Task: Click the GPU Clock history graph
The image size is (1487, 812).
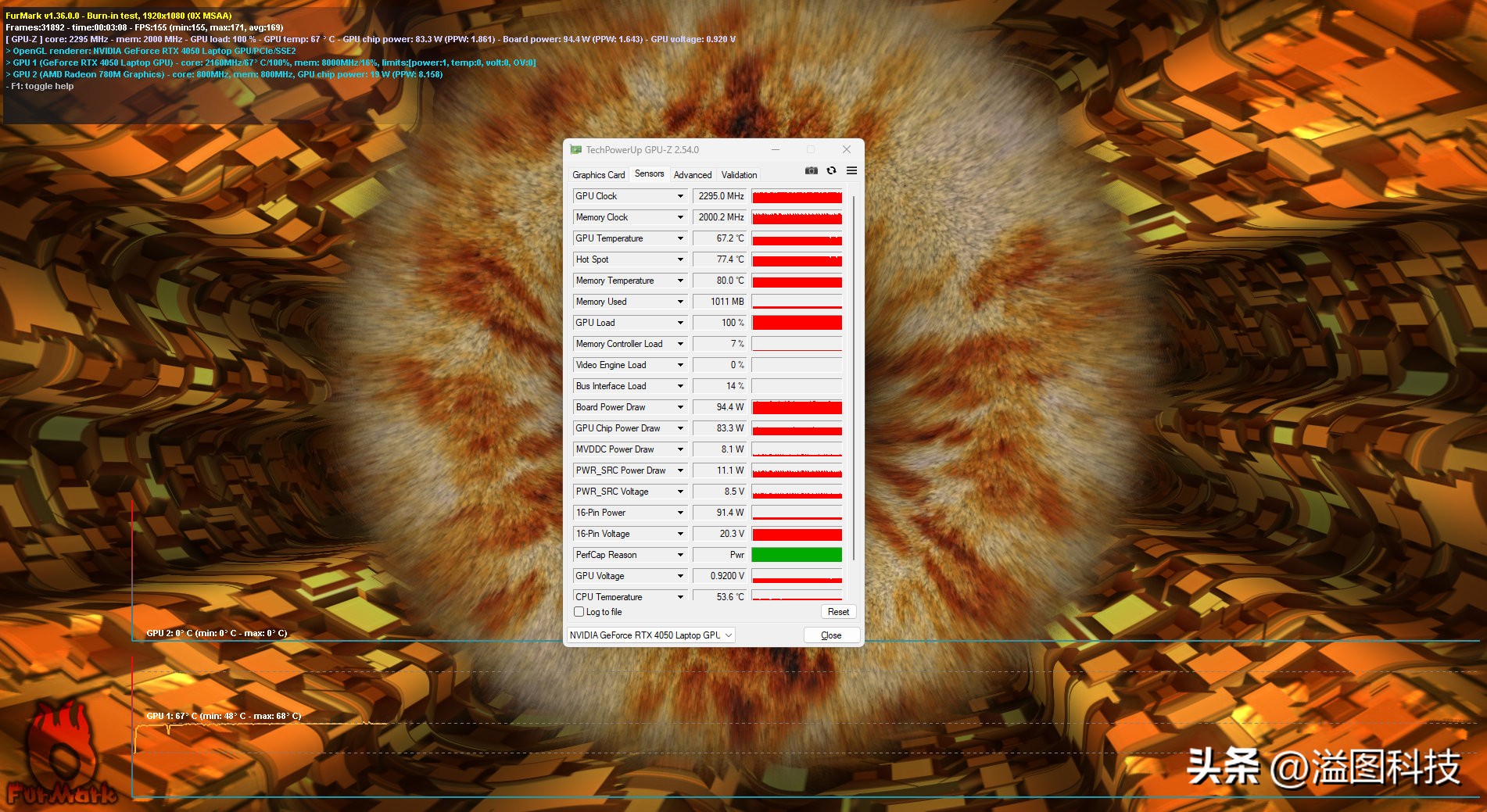Action: pos(797,196)
